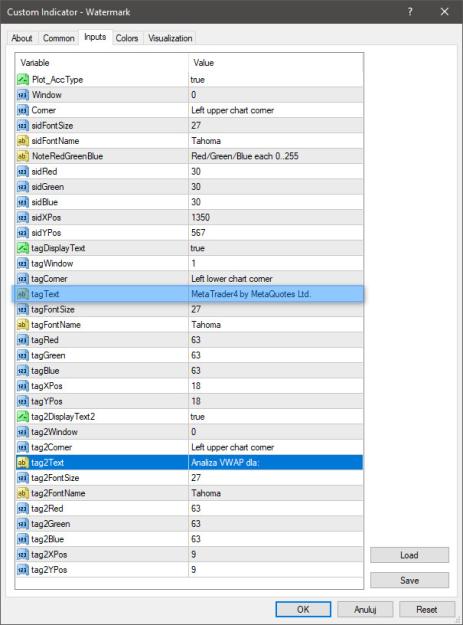Click the boolean icon next to tagDisplayText
The width and height of the screenshot is (463, 625).
pos(23,248)
